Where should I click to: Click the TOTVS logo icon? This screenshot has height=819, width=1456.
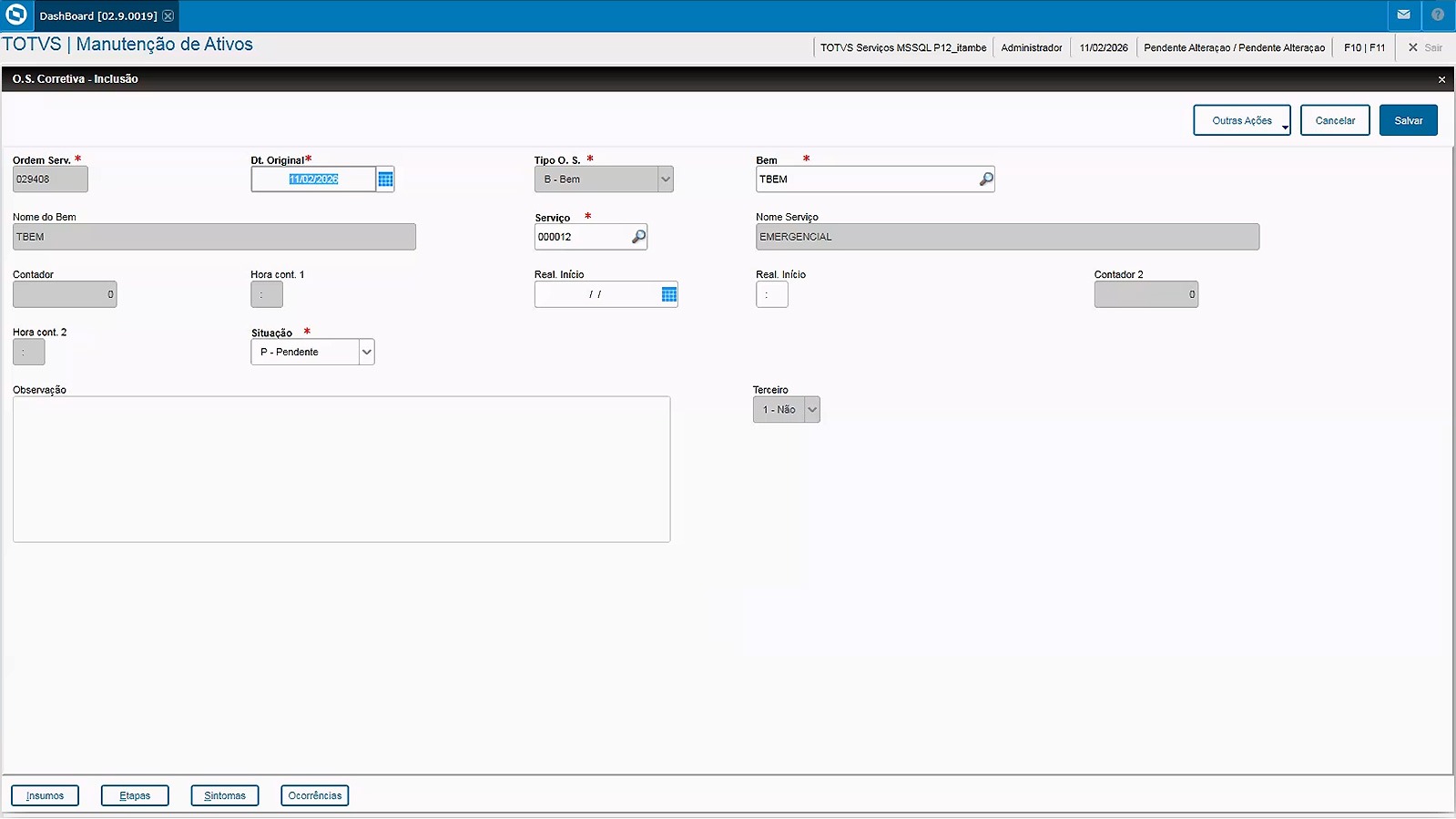tap(15, 15)
